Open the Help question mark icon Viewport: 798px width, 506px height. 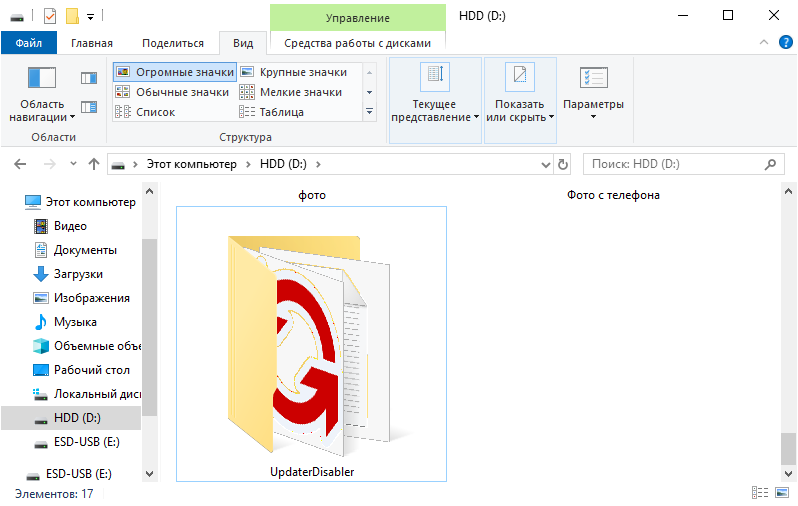(x=786, y=42)
